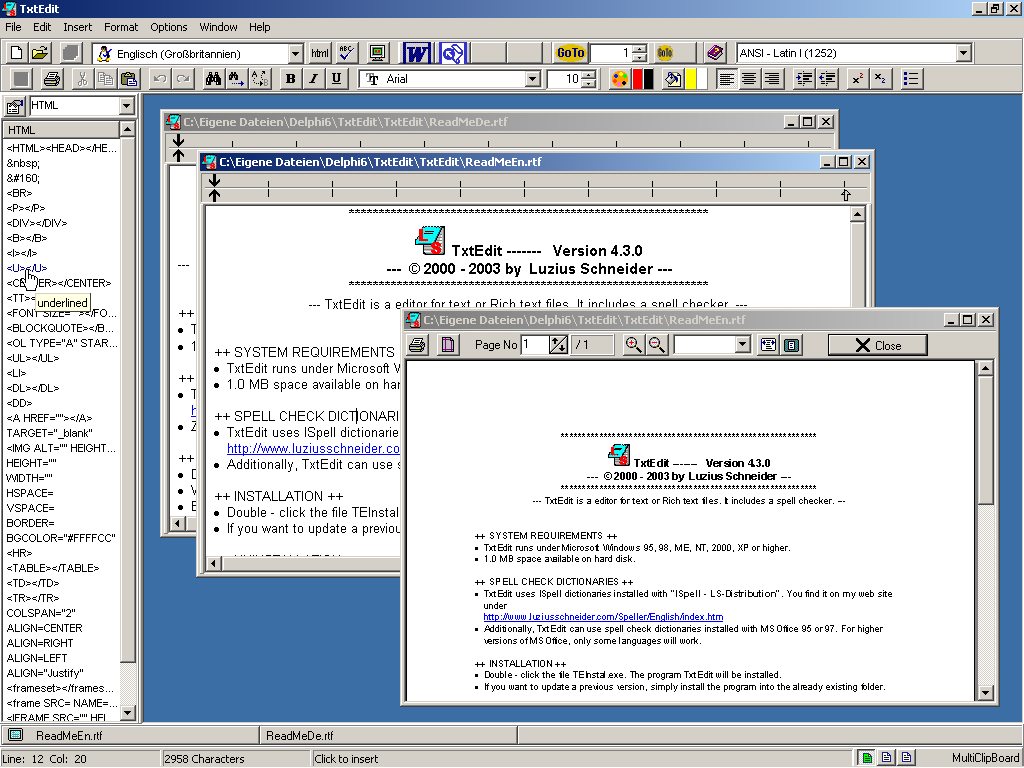Switch to the ReadMeDe.rtf document tab
Image resolution: width=1024 pixels, height=768 pixels.
(x=300, y=736)
